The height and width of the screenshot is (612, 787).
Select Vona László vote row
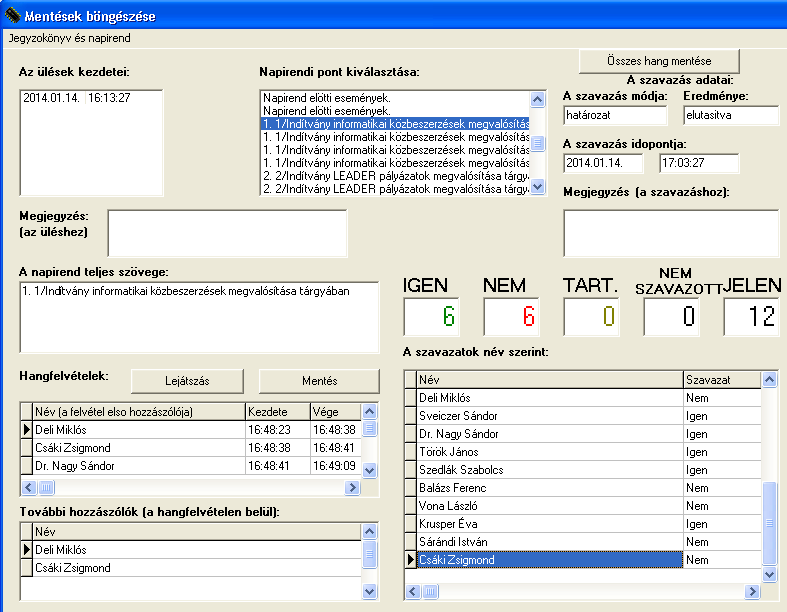pyautogui.click(x=583, y=506)
